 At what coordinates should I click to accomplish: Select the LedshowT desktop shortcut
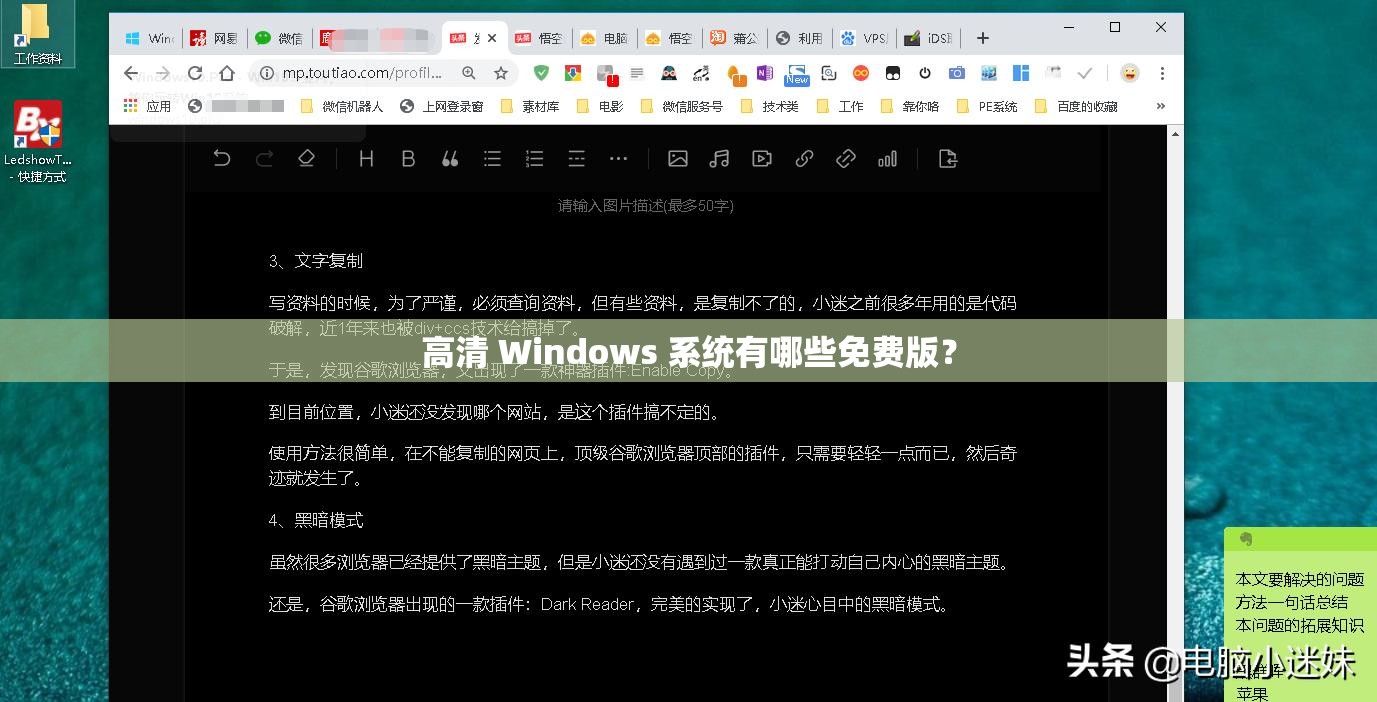(x=38, y=141)
